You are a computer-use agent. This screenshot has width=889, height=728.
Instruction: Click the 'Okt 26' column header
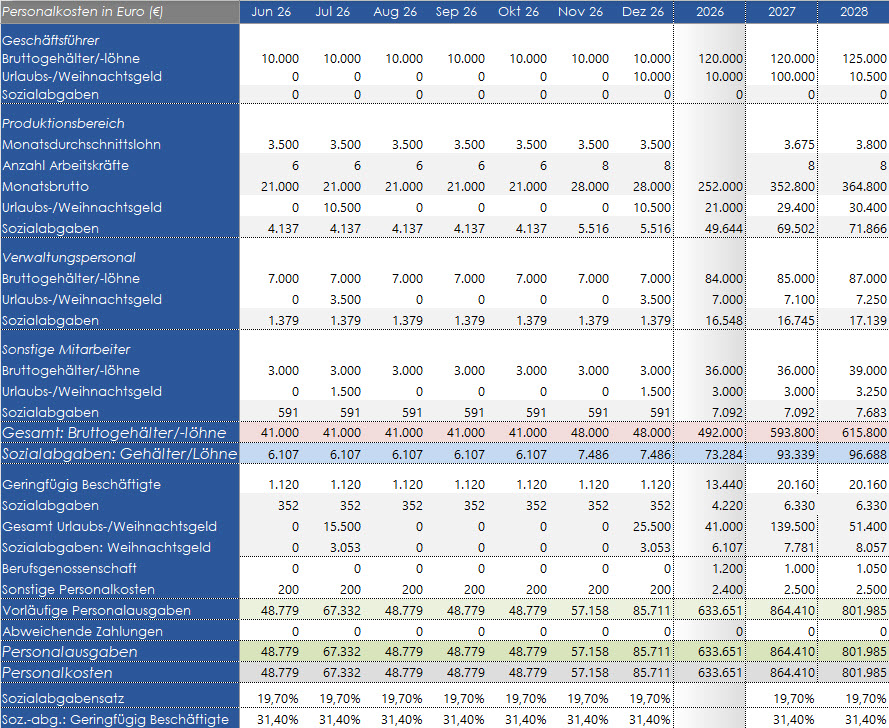pyautogui.click(x=518, y=11)
